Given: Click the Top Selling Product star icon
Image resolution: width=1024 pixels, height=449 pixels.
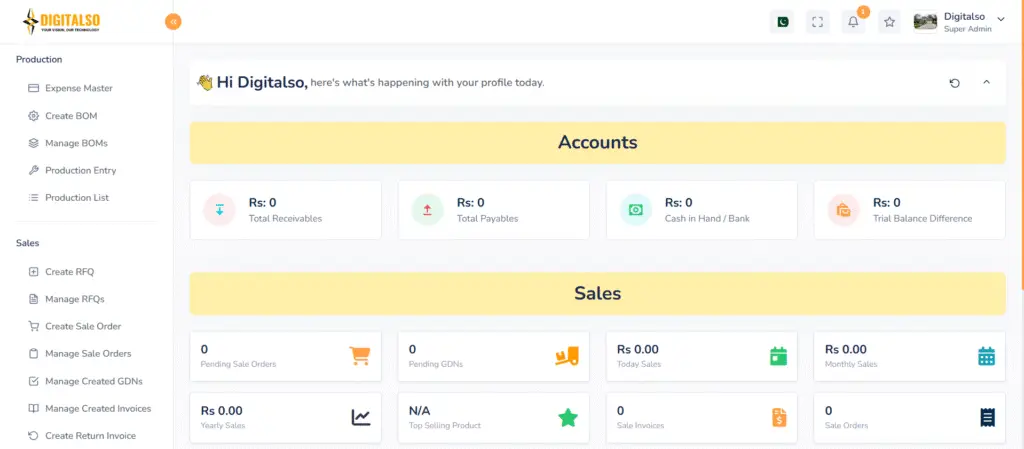Looking at the screenshot, I should pyautogui.click(x=568, y=417).
